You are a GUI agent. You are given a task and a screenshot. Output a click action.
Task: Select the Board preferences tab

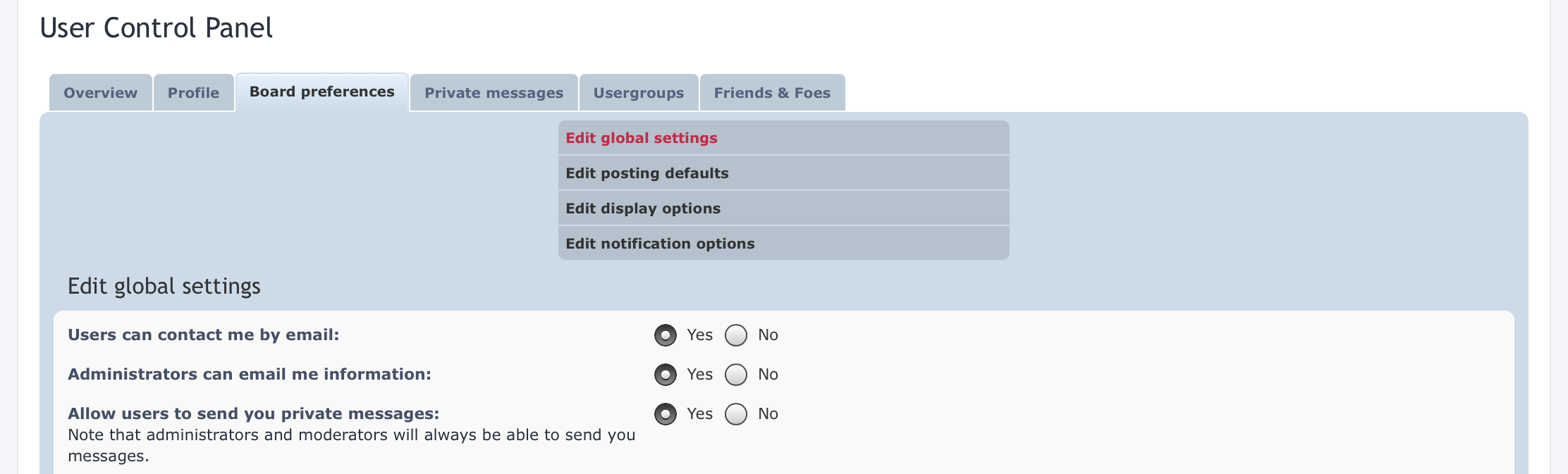[x=321, y=92]
